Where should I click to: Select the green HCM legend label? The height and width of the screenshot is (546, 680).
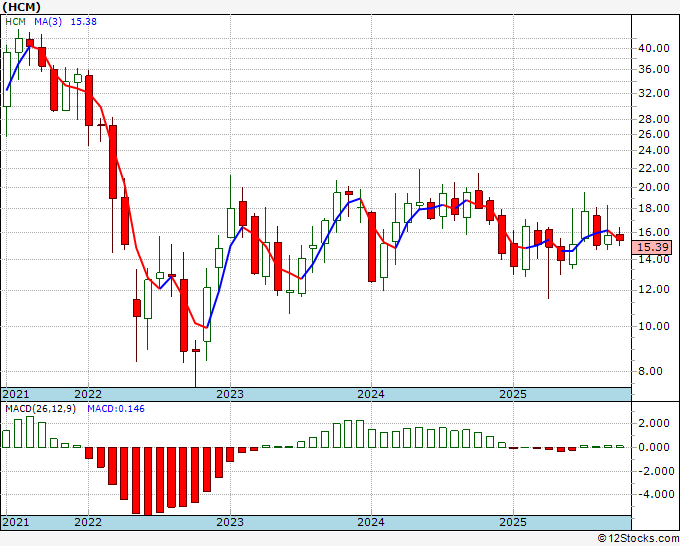pos(16,22)
